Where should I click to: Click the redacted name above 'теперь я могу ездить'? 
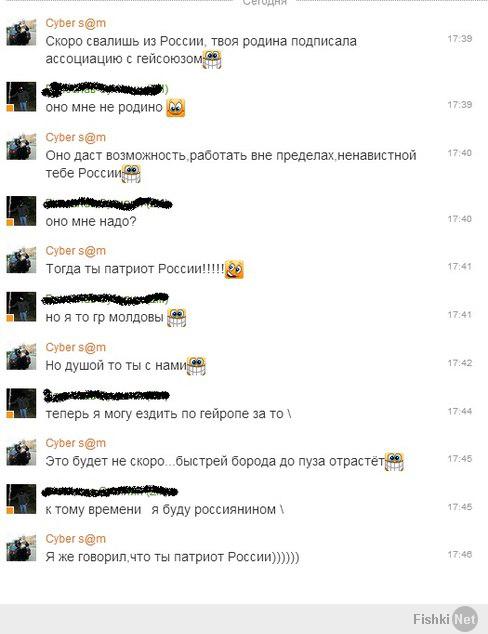[106, 395]
